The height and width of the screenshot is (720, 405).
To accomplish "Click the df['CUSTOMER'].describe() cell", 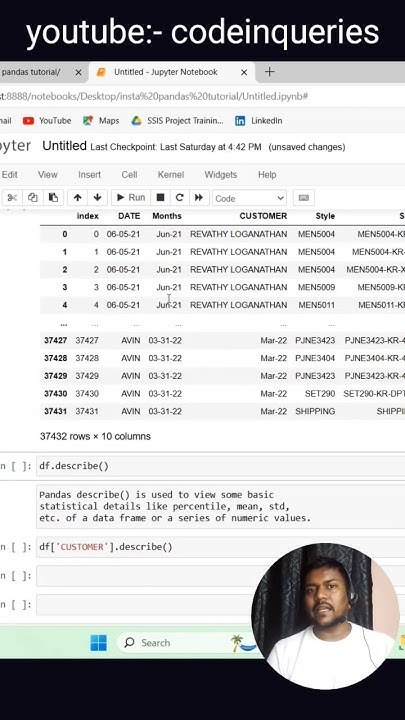I will click(x=220, y=547).
